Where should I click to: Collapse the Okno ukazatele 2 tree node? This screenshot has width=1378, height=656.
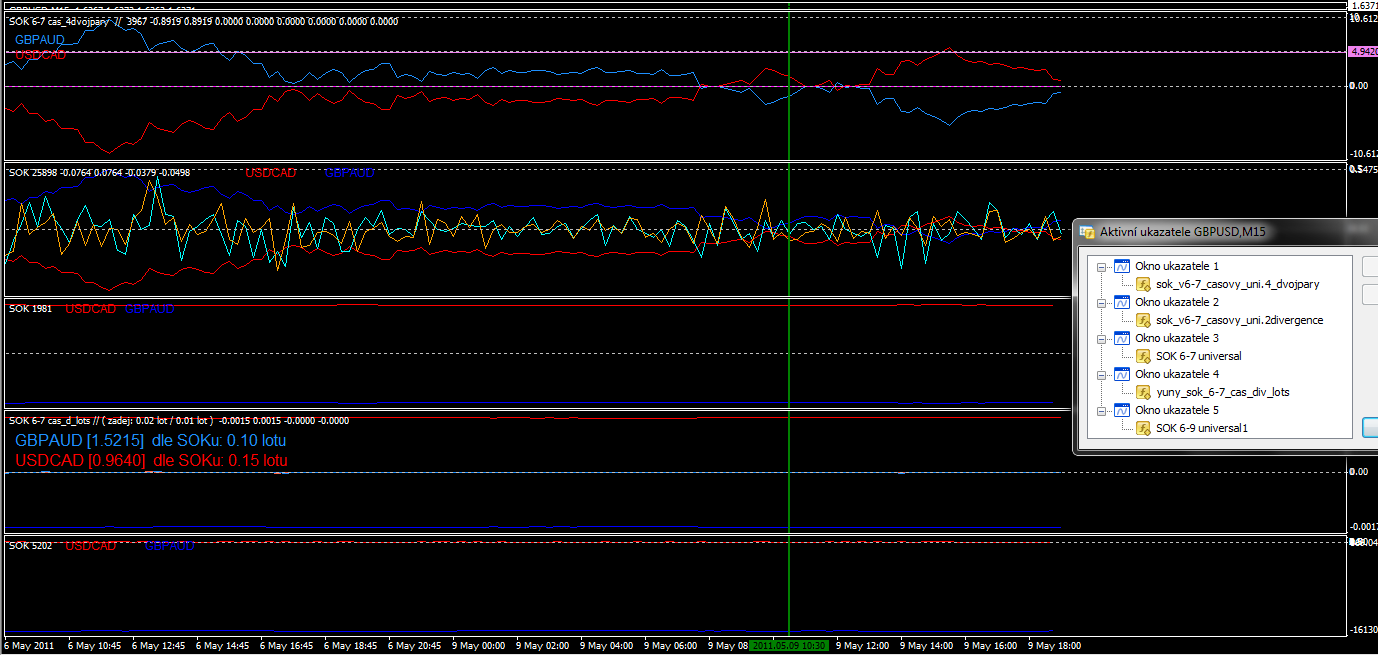(1102, 303)
